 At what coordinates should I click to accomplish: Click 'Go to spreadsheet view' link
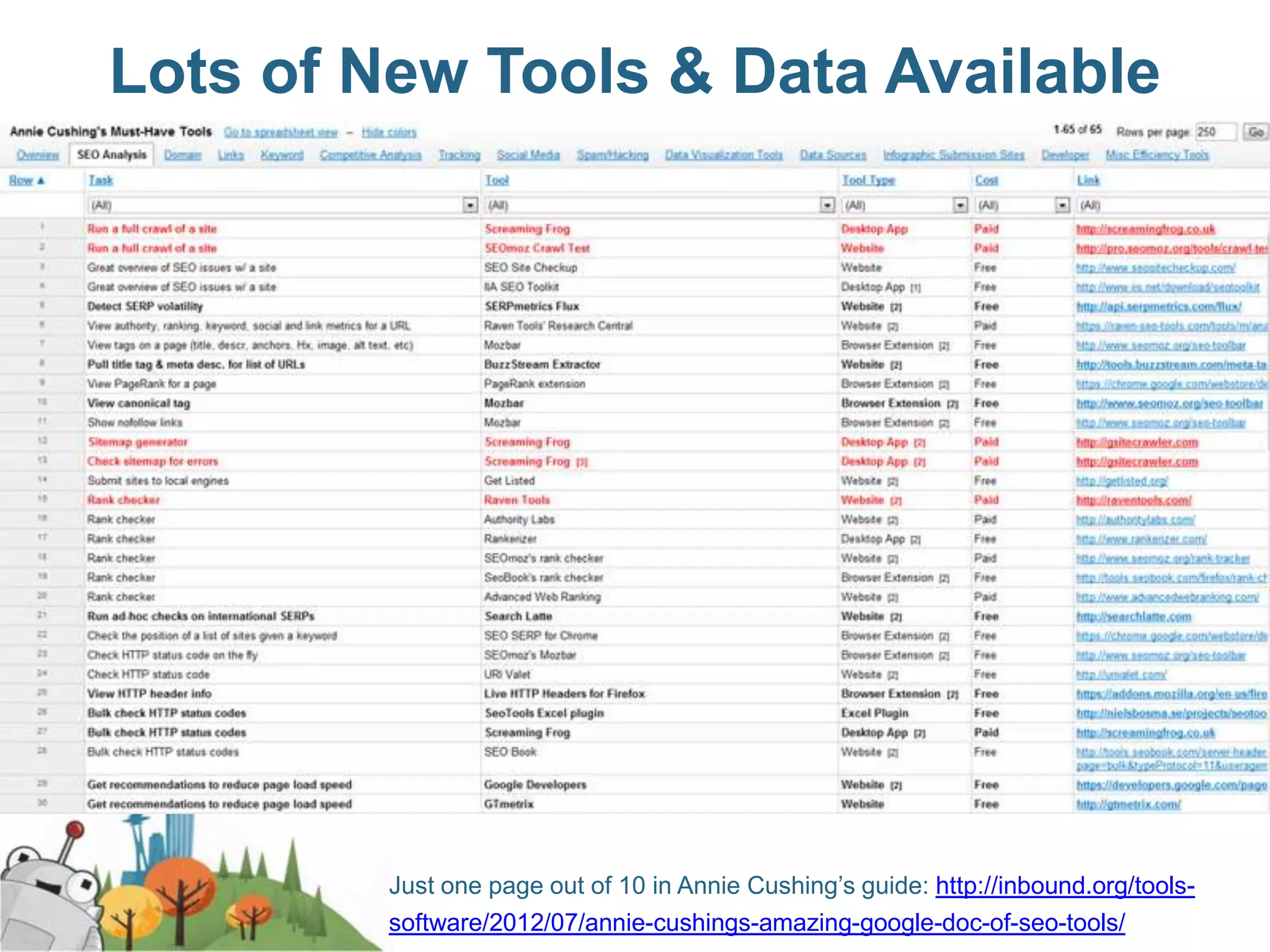click(x=281, y=132)
